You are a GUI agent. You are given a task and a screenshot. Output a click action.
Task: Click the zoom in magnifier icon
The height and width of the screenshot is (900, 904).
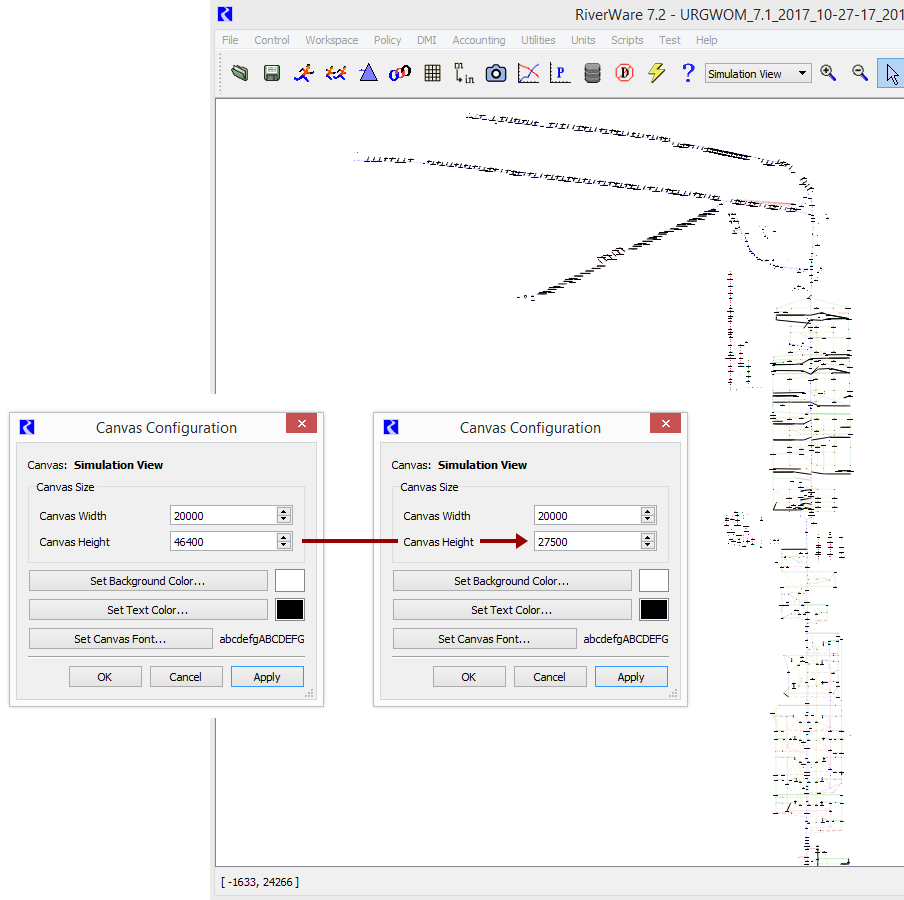click(x=828, y=73)
